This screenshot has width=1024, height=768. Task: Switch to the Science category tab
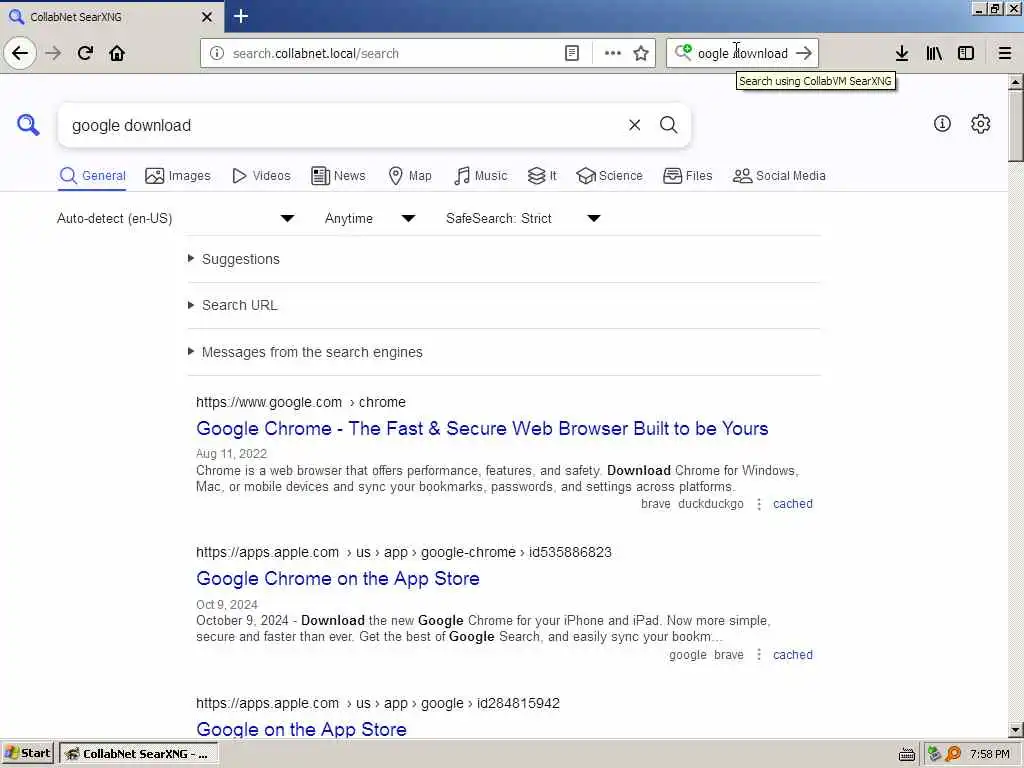pyautogui.click(x=609, y=176)
